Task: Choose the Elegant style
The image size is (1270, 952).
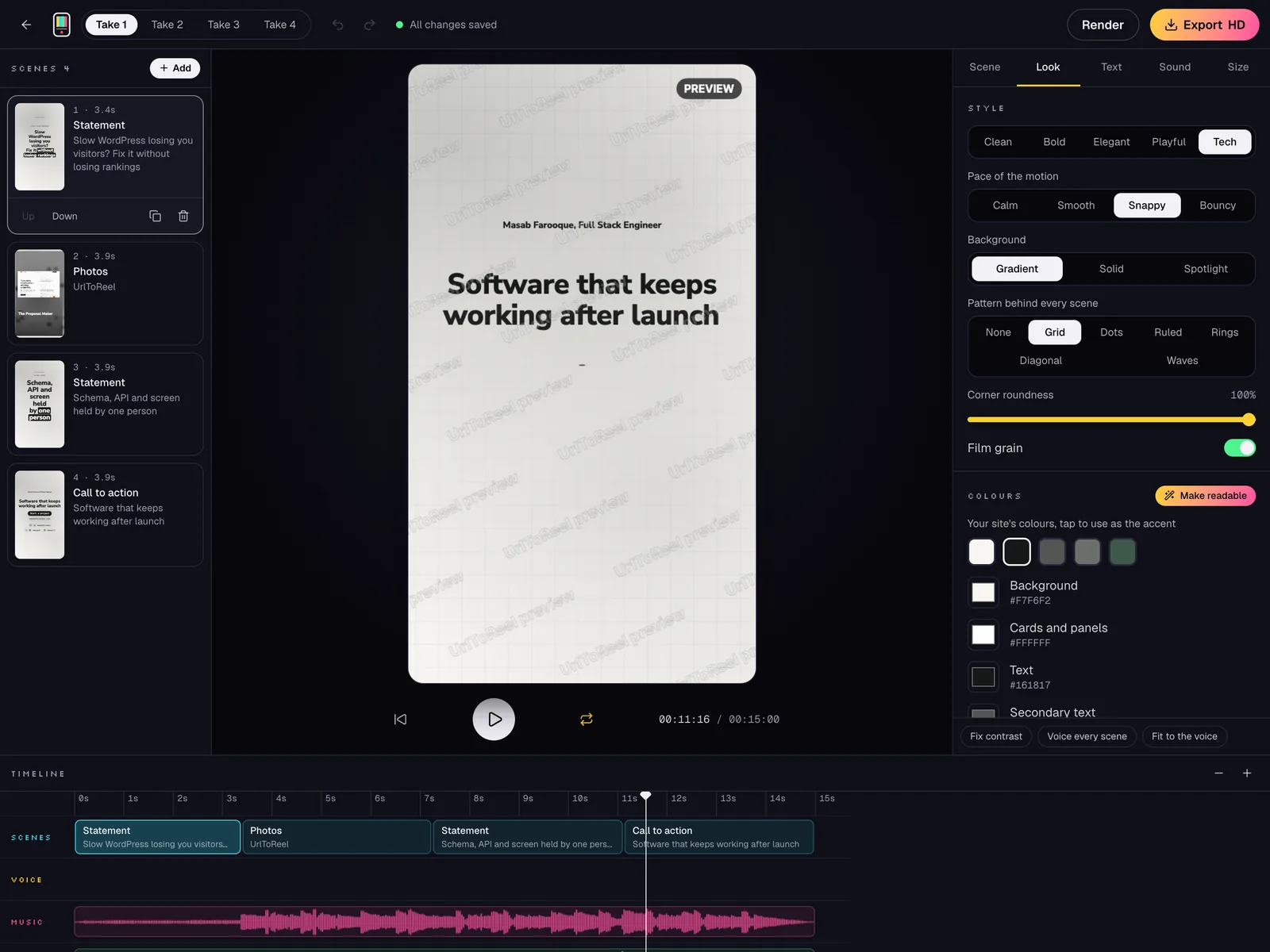Action: [x=1111, y=142]
